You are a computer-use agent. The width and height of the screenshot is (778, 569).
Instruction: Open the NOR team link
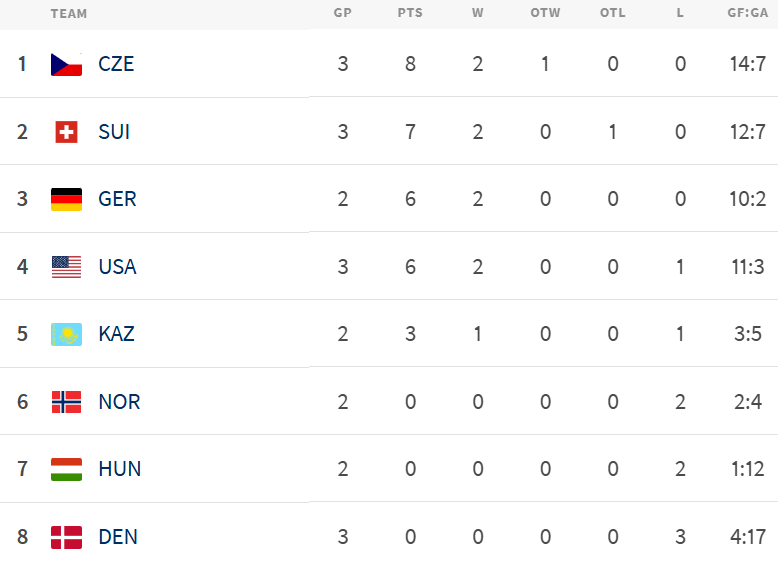point(119,402)
